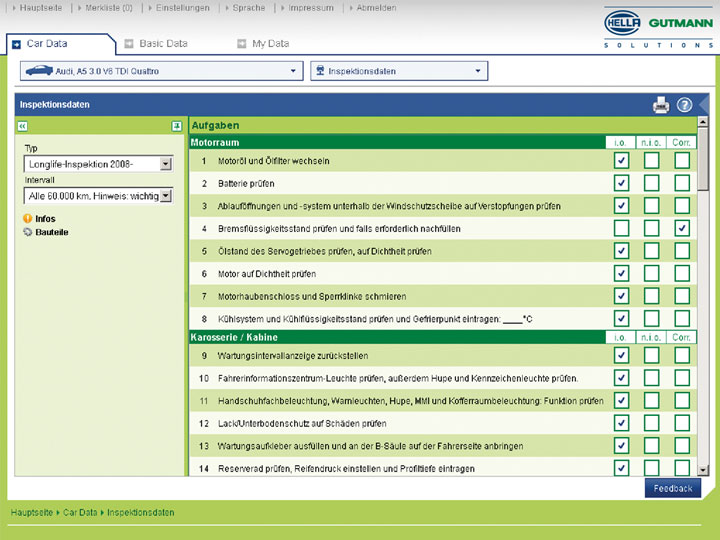Open the Inspektionsdaten data type dropdown
This screenshot has width=720, height=540.
398,71
